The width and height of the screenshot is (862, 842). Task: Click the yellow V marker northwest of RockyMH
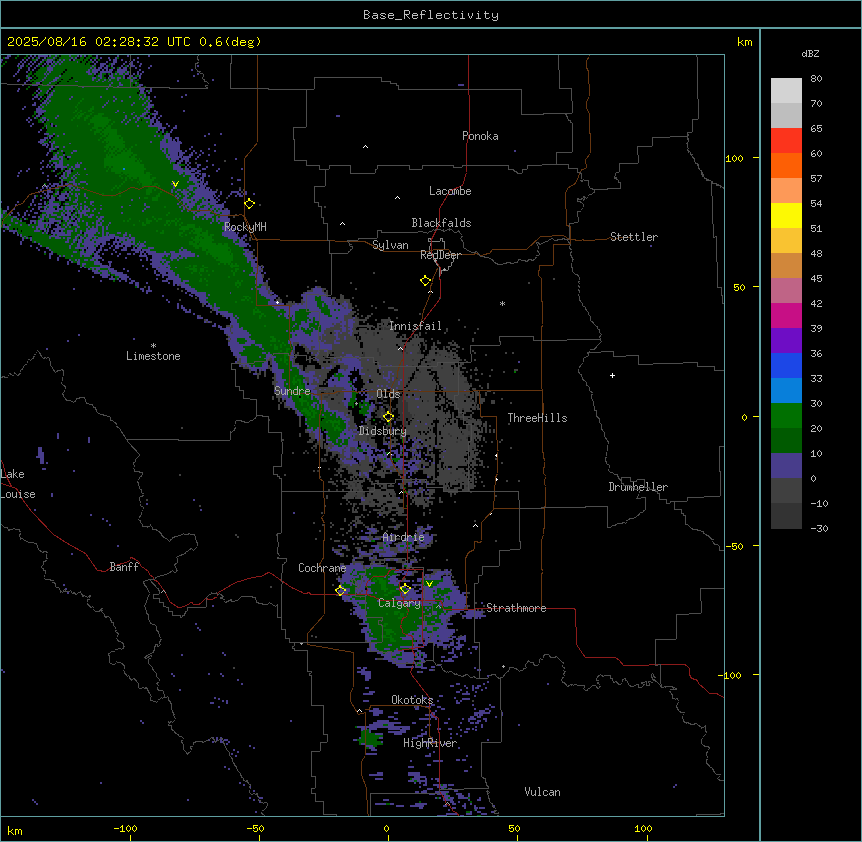click(x=175, y=184)
